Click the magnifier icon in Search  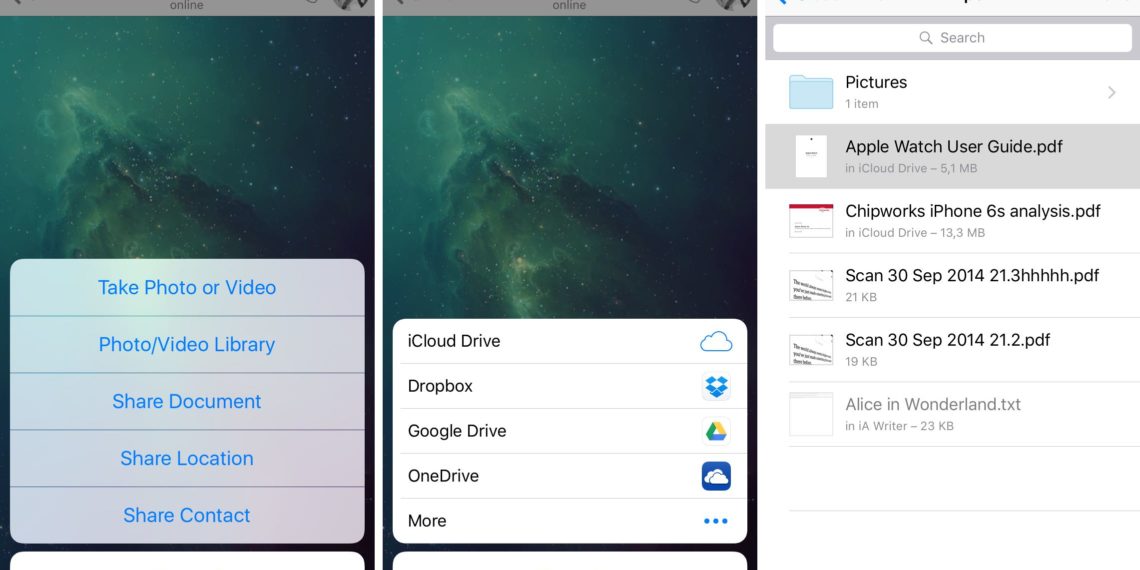click(x=926, y=38)
